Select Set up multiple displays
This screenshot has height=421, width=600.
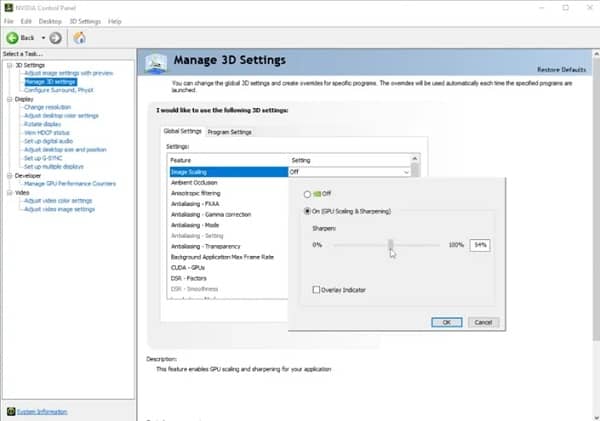pyautogui.click(x=54, y=166)
